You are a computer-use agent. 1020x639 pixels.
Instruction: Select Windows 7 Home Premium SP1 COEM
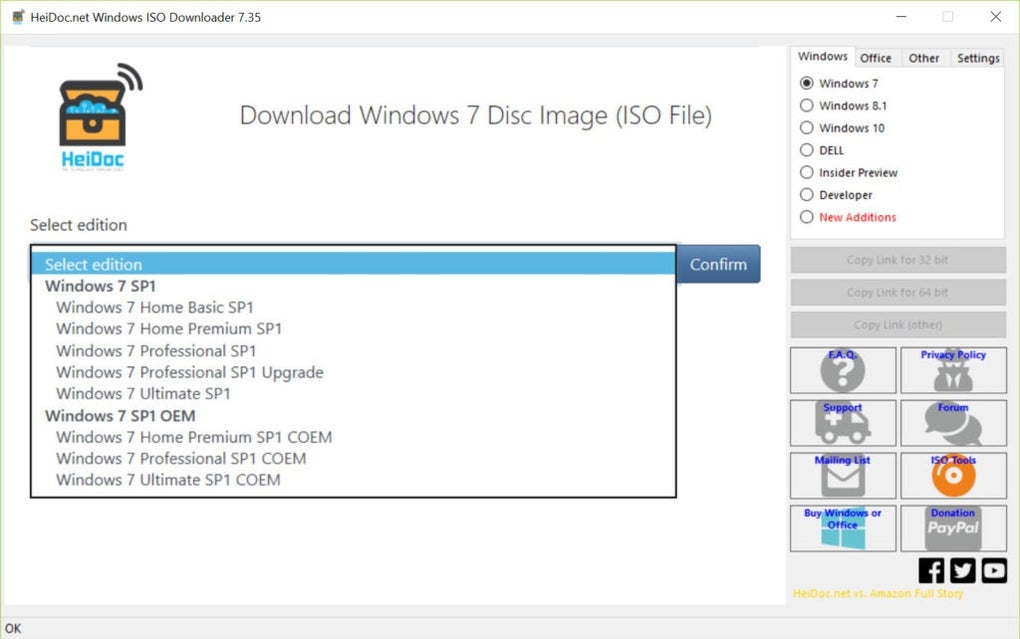pyautogui.click(x=193, y=437)
